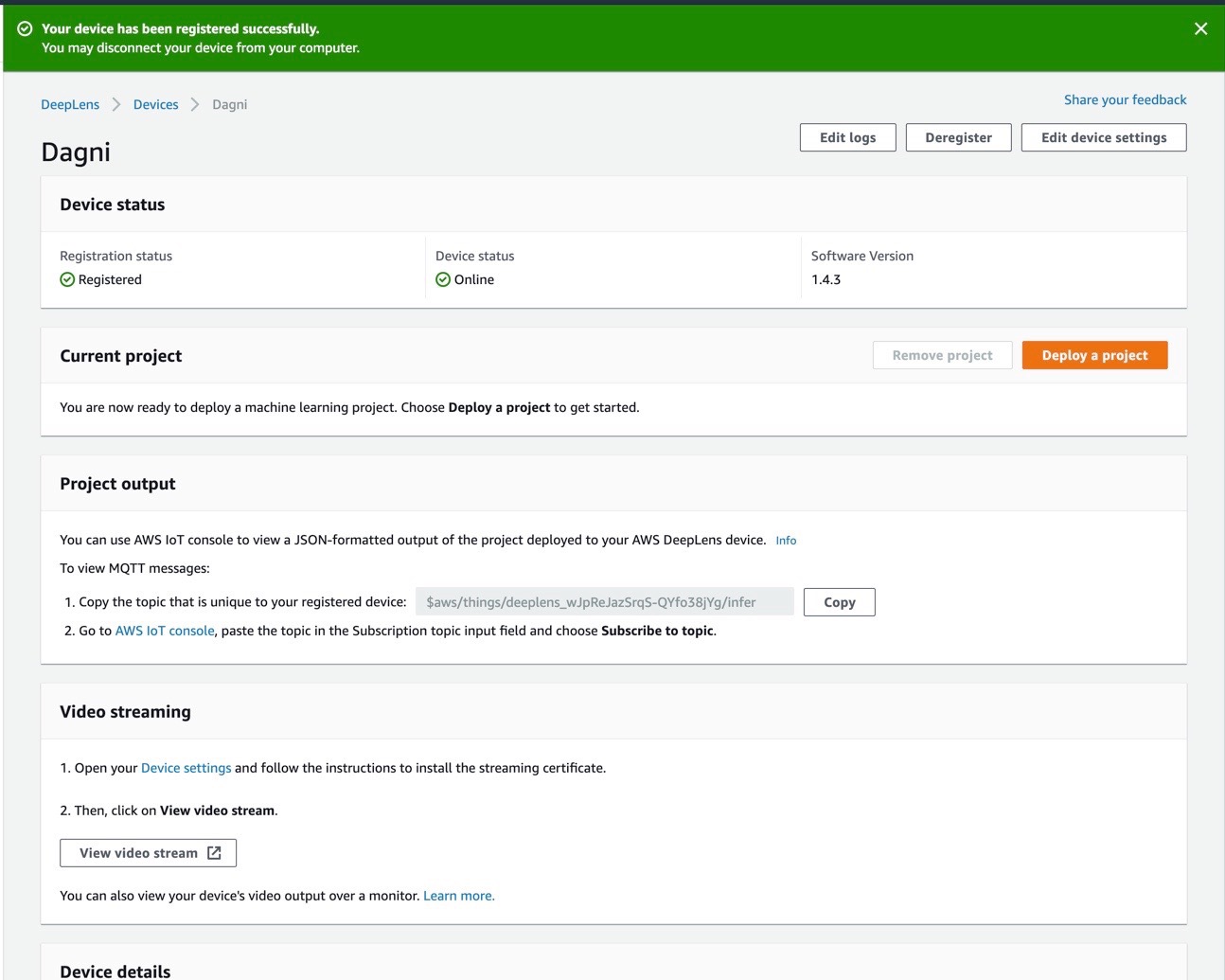Click View video stream button

click(149, 853)
